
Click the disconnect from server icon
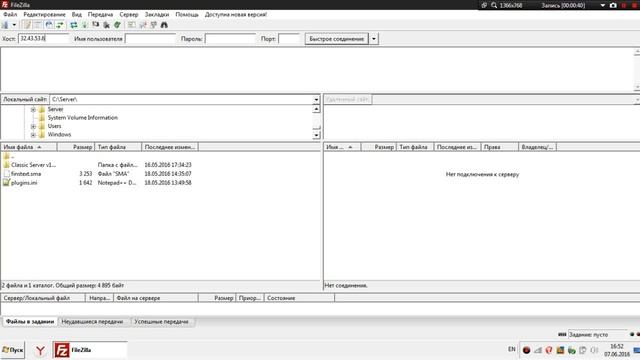pos(107,25)
